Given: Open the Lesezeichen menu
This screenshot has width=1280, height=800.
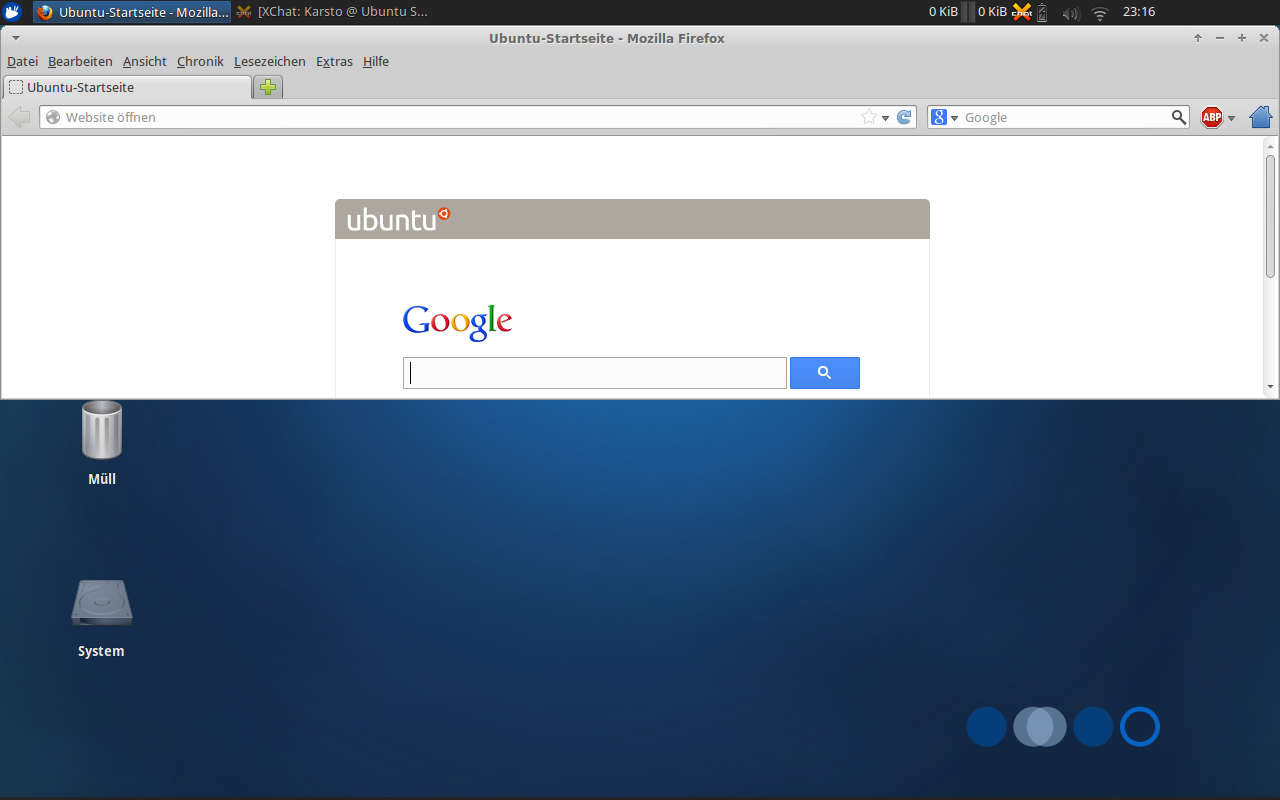Looking at the screenshot, I should click(x=270, y=61).
